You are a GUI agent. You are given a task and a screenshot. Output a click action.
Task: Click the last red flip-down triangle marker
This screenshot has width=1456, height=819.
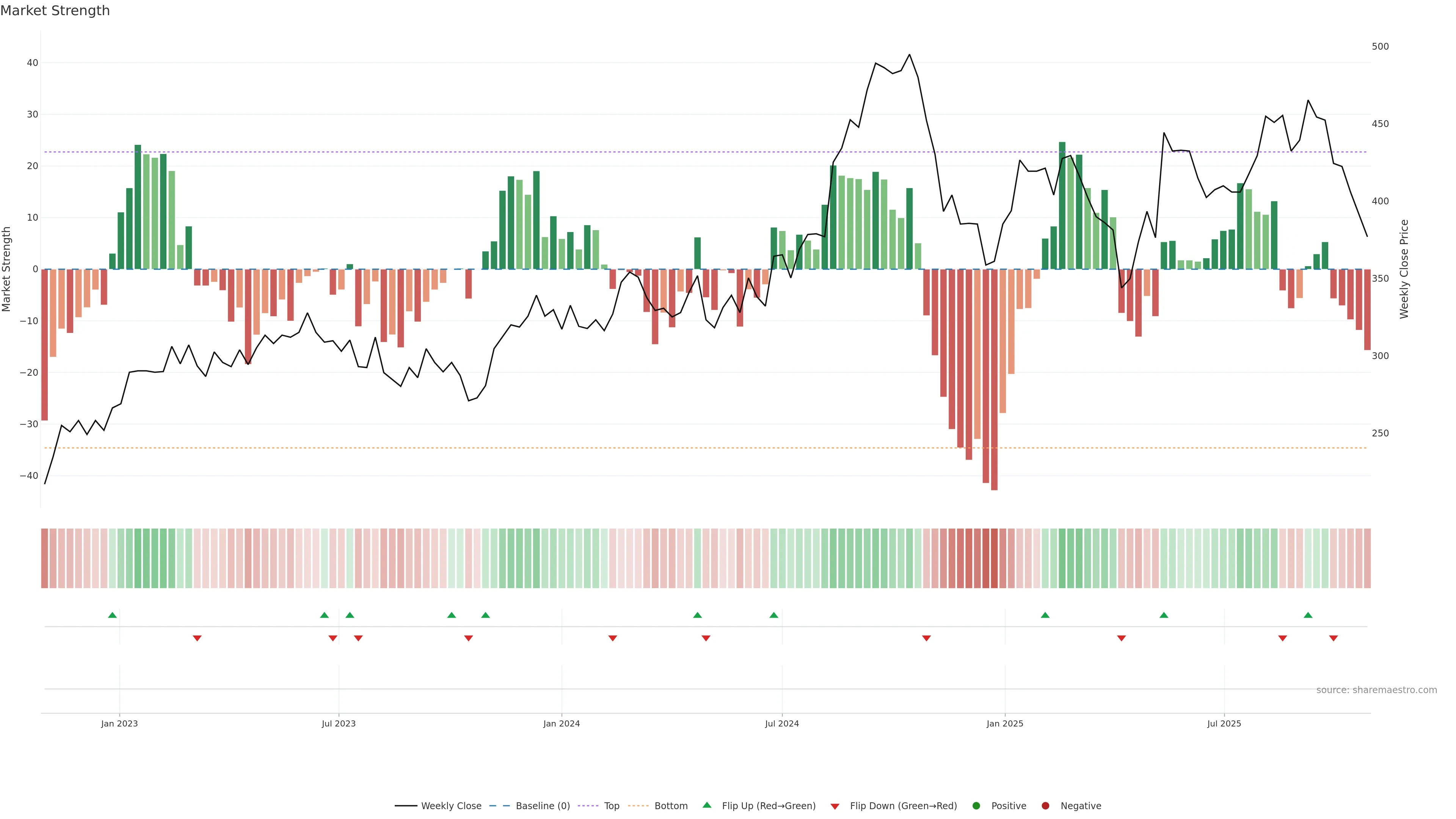[1334, 638]
